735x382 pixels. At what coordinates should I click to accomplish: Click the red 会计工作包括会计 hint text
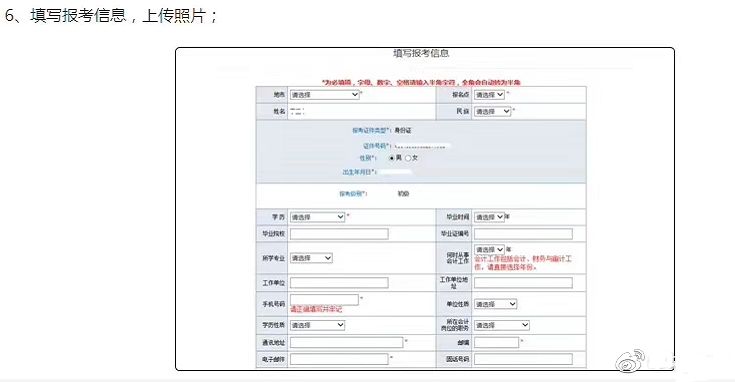pyautogui.click(x=523, y=263)
